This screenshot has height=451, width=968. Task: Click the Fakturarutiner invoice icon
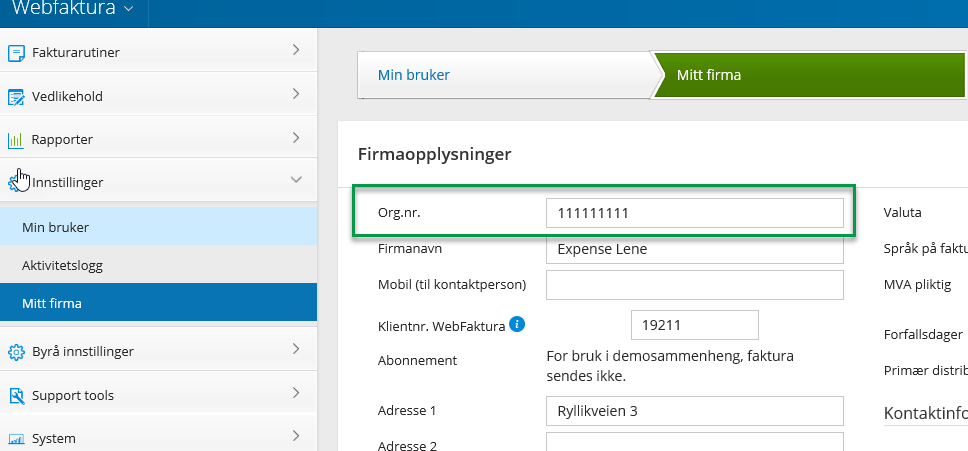coord(16,52)
